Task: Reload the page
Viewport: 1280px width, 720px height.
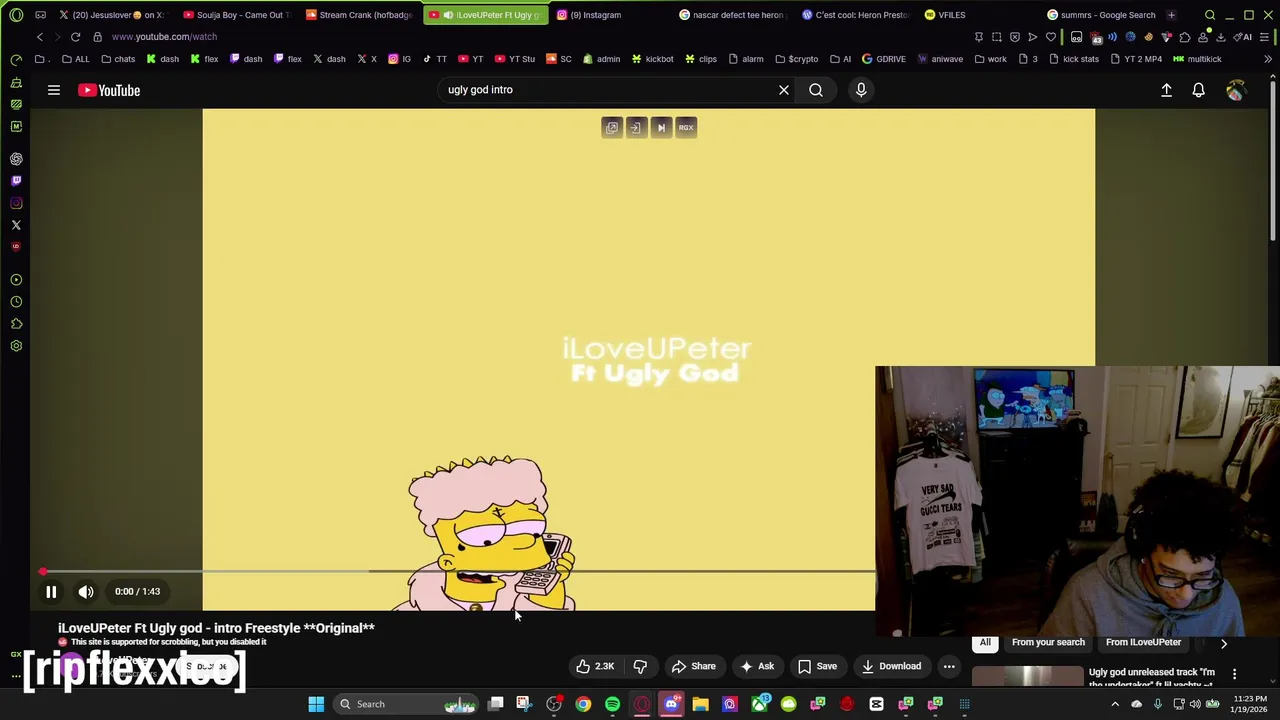Action: point(75,37)
